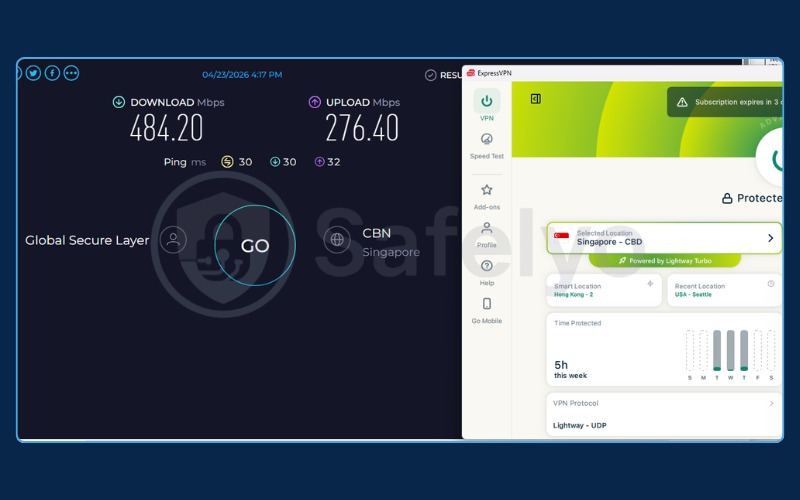Click the ExpressVPN title bar logo

coord(471,73)
